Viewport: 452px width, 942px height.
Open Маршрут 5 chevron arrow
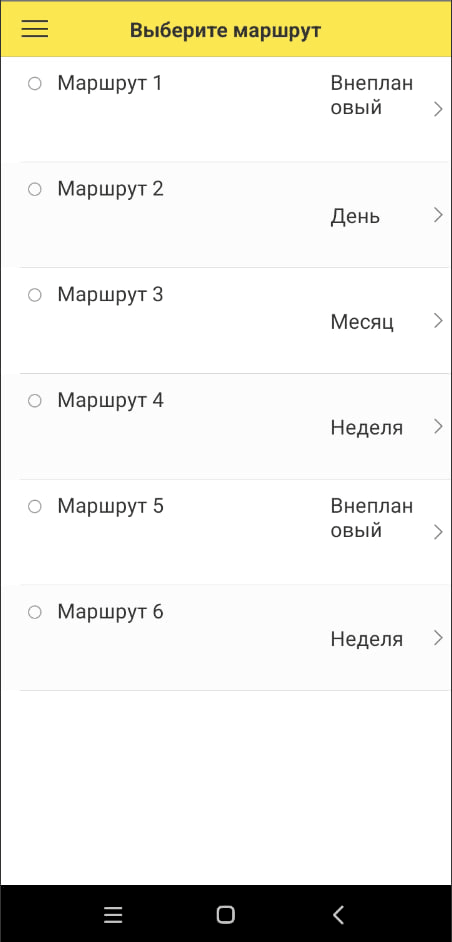point(438,532)
